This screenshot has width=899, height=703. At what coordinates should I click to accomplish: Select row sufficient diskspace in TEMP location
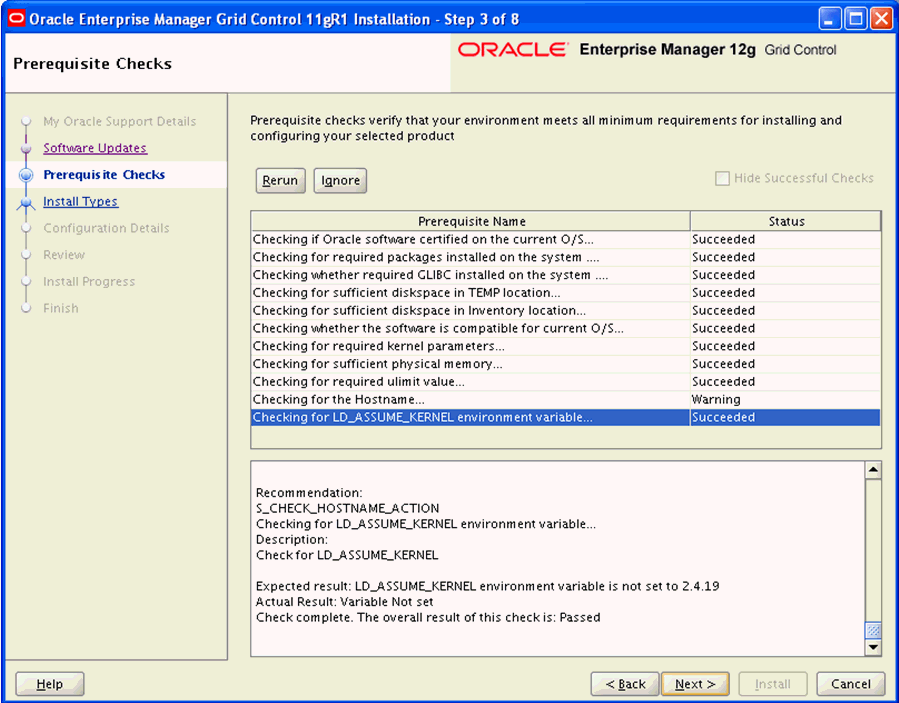(565, 293)
